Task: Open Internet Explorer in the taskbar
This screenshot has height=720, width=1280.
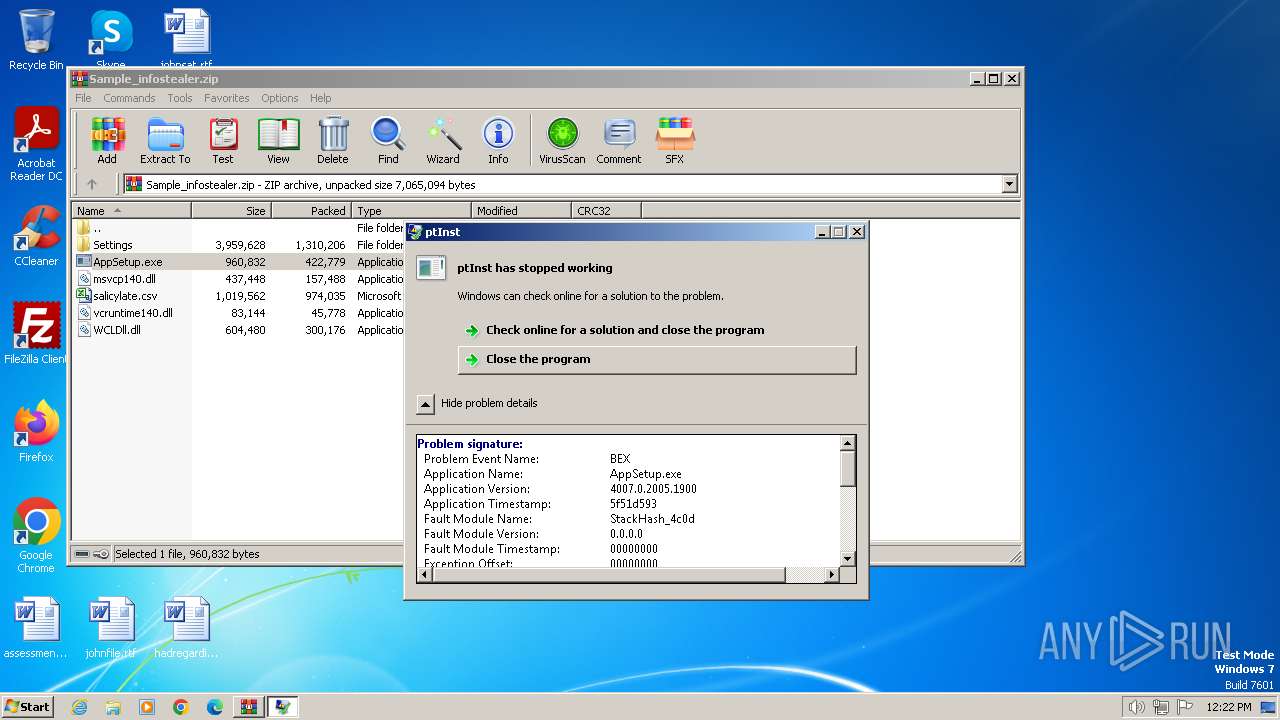Action: pos(79,707)
